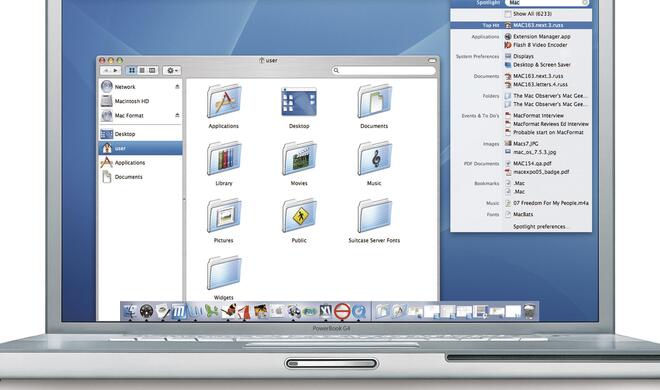Eject the Mac Format volume in the sidebar
This screenshot has height=390, width=660.
click(177, 115)
